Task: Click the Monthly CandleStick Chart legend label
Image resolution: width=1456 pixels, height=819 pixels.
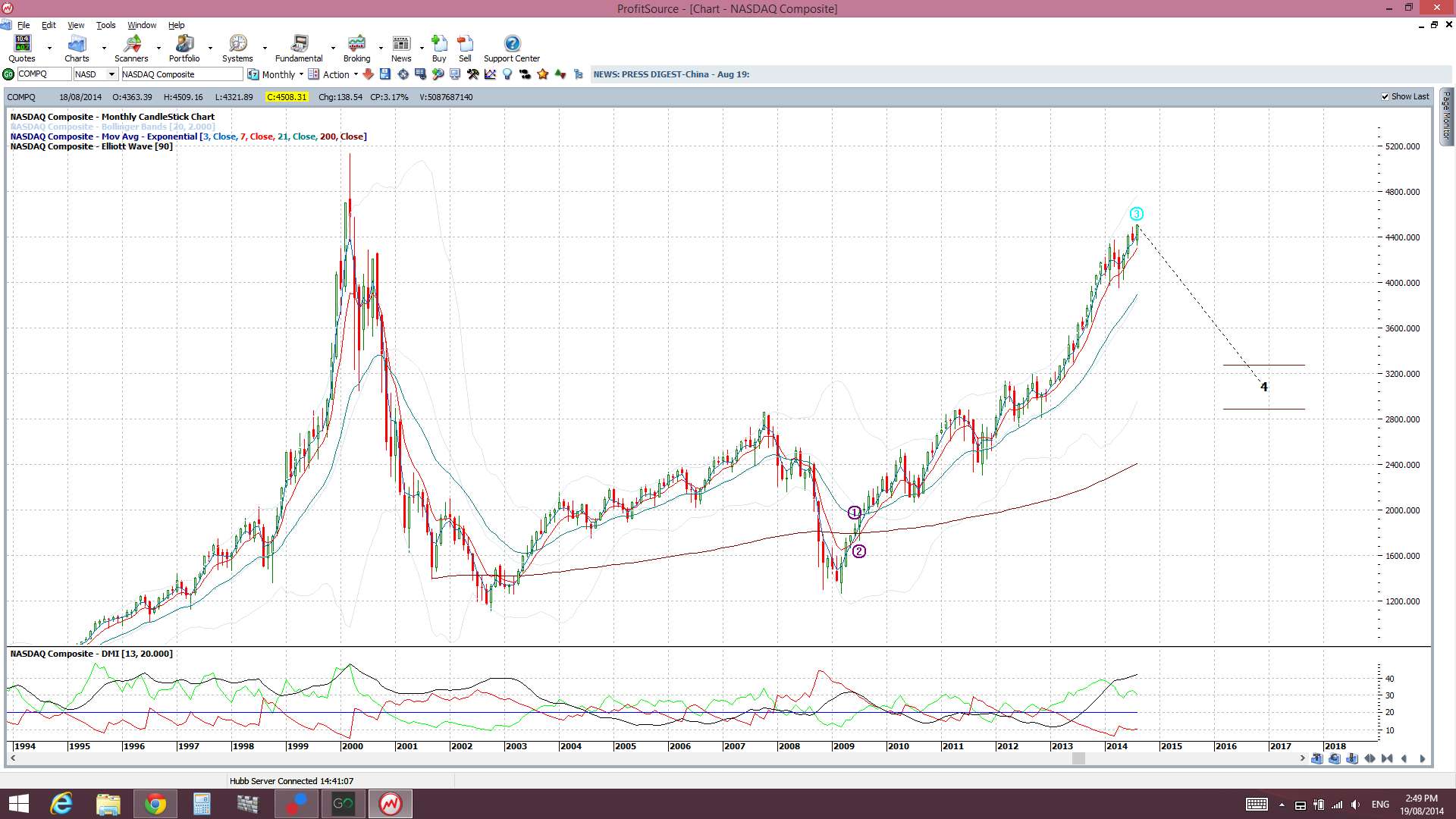Action: coord(112,117)
